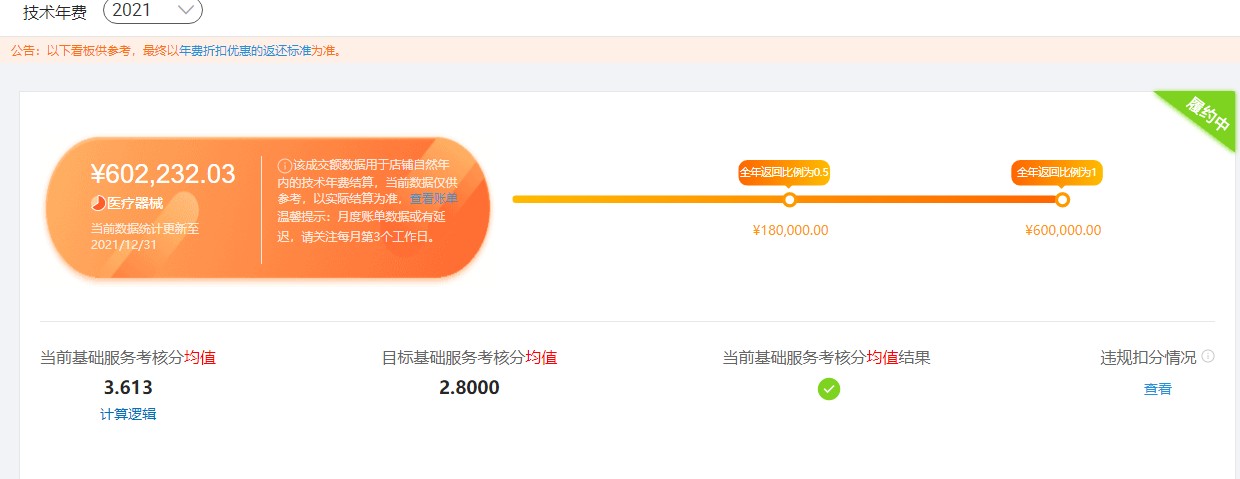Open the 年费折扣优惠 link in the notice
The height and width of the screenshot is (479, 1240).
point(215,50)
